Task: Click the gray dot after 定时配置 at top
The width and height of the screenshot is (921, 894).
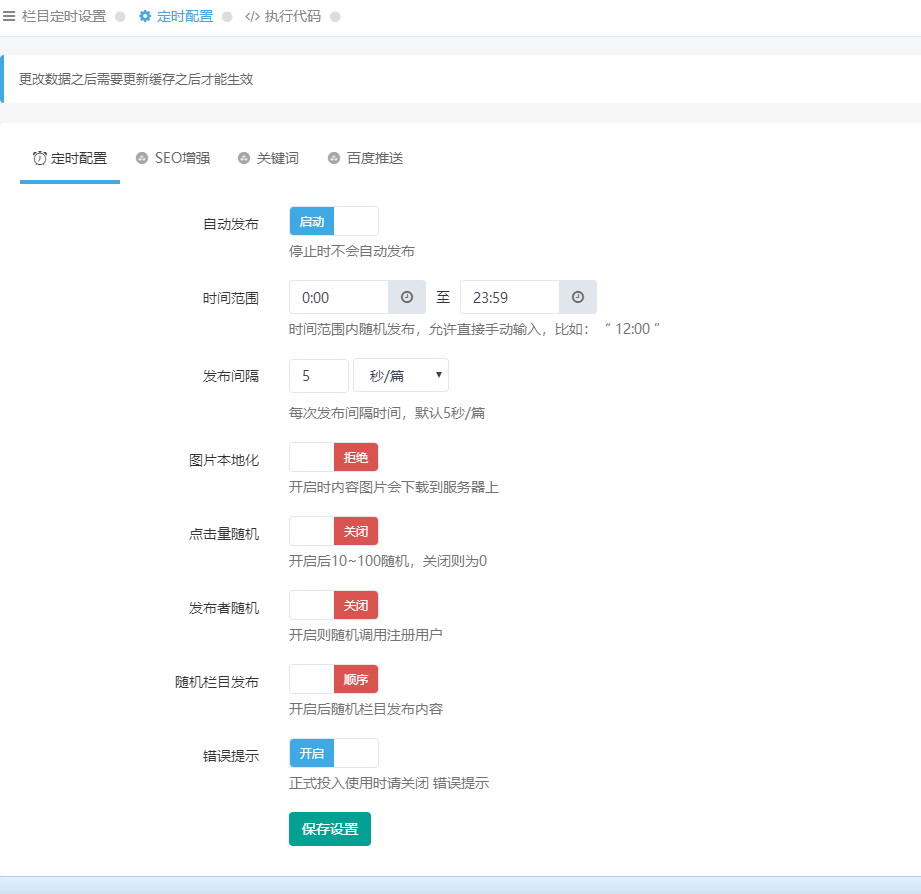Action: [227, 17]
